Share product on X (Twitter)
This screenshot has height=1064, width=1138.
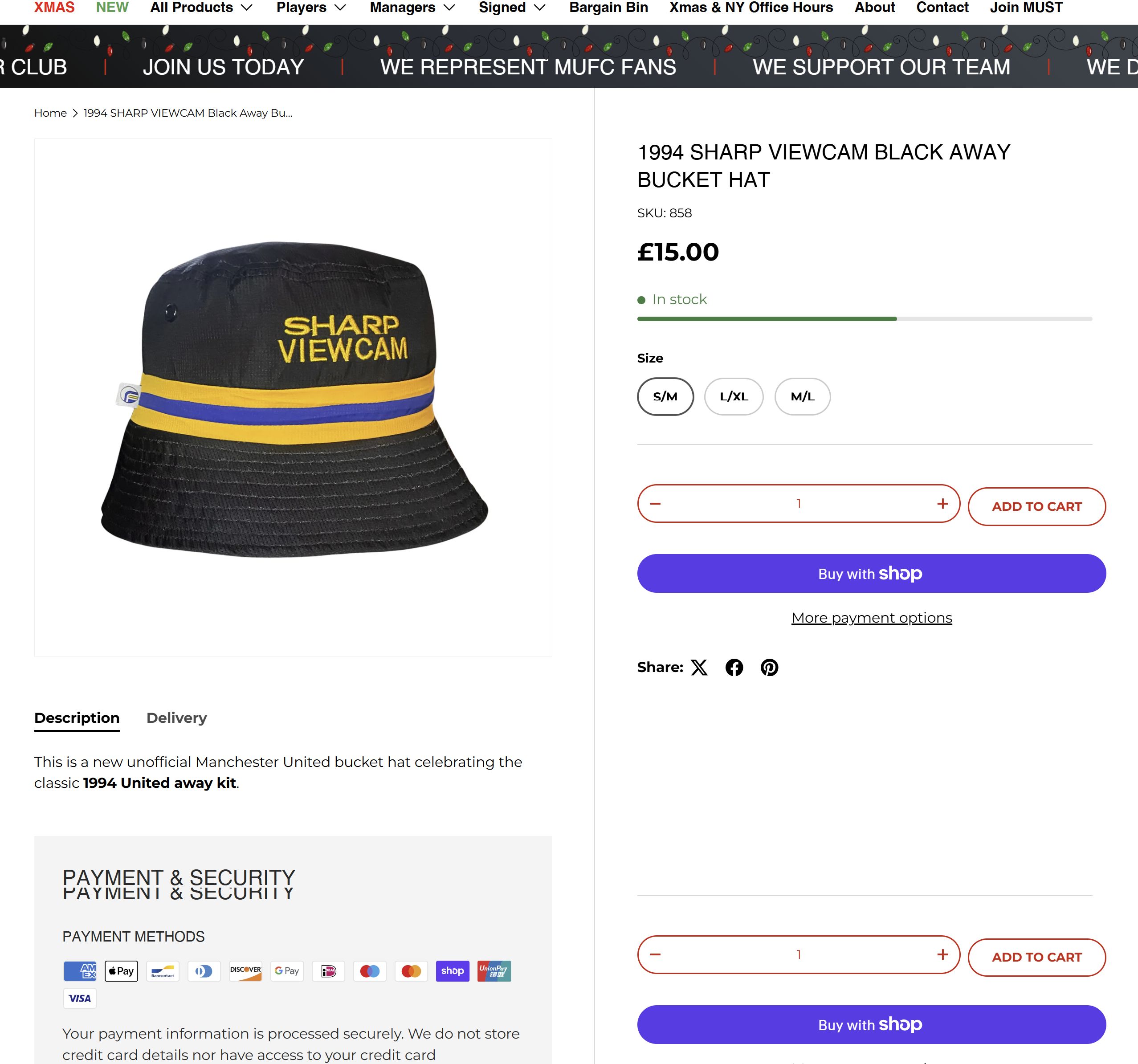(x=699, y=667)
